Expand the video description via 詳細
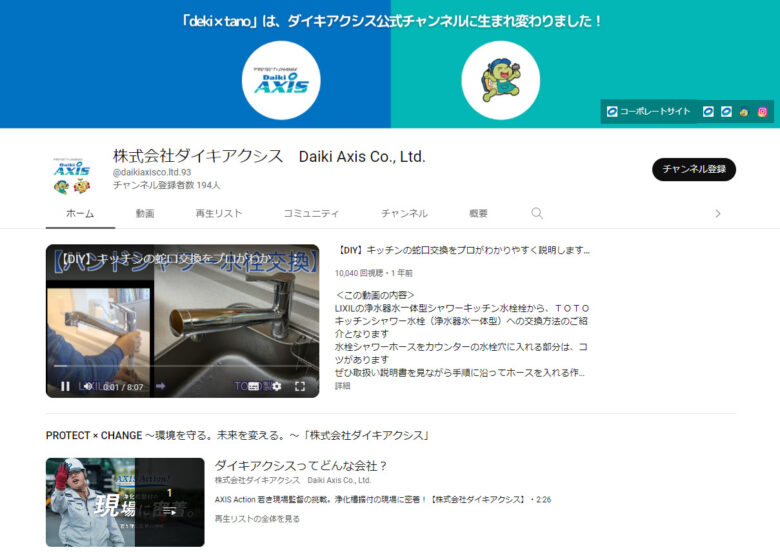 (x=342, y=386)
